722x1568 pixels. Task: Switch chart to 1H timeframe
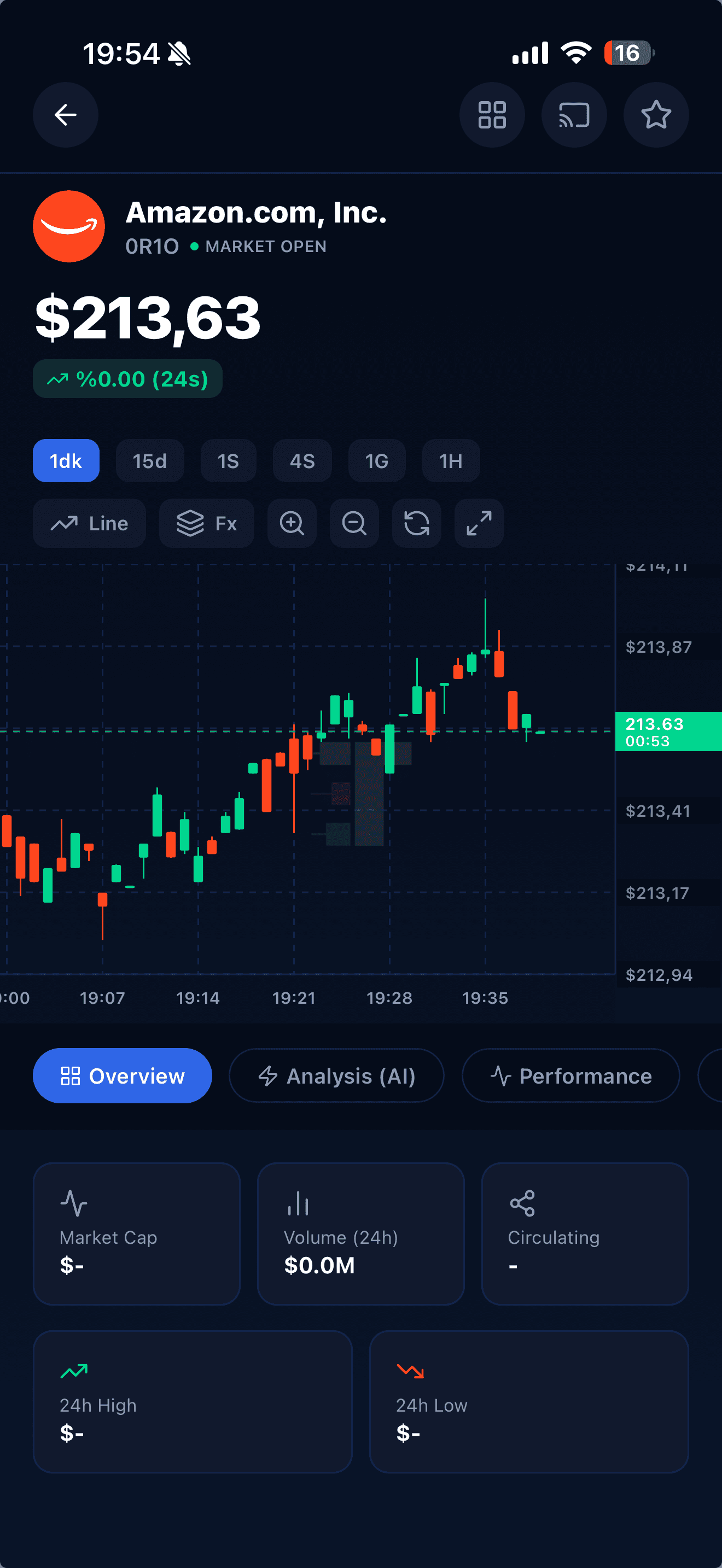coord(451,461)
